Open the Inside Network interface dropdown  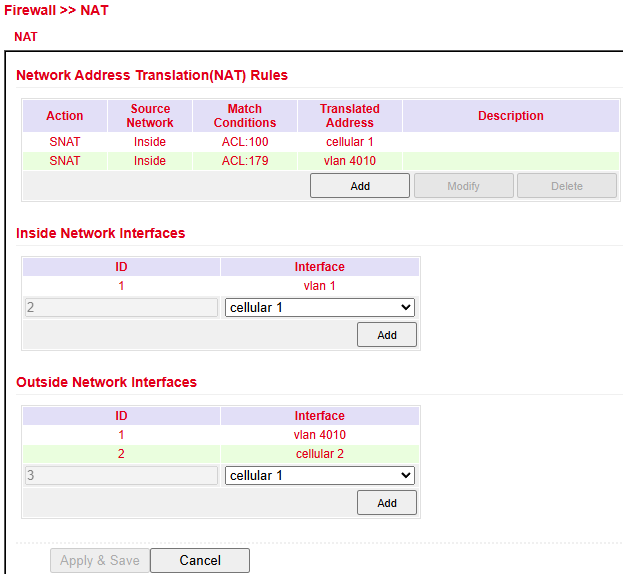(x=320, y=308)
